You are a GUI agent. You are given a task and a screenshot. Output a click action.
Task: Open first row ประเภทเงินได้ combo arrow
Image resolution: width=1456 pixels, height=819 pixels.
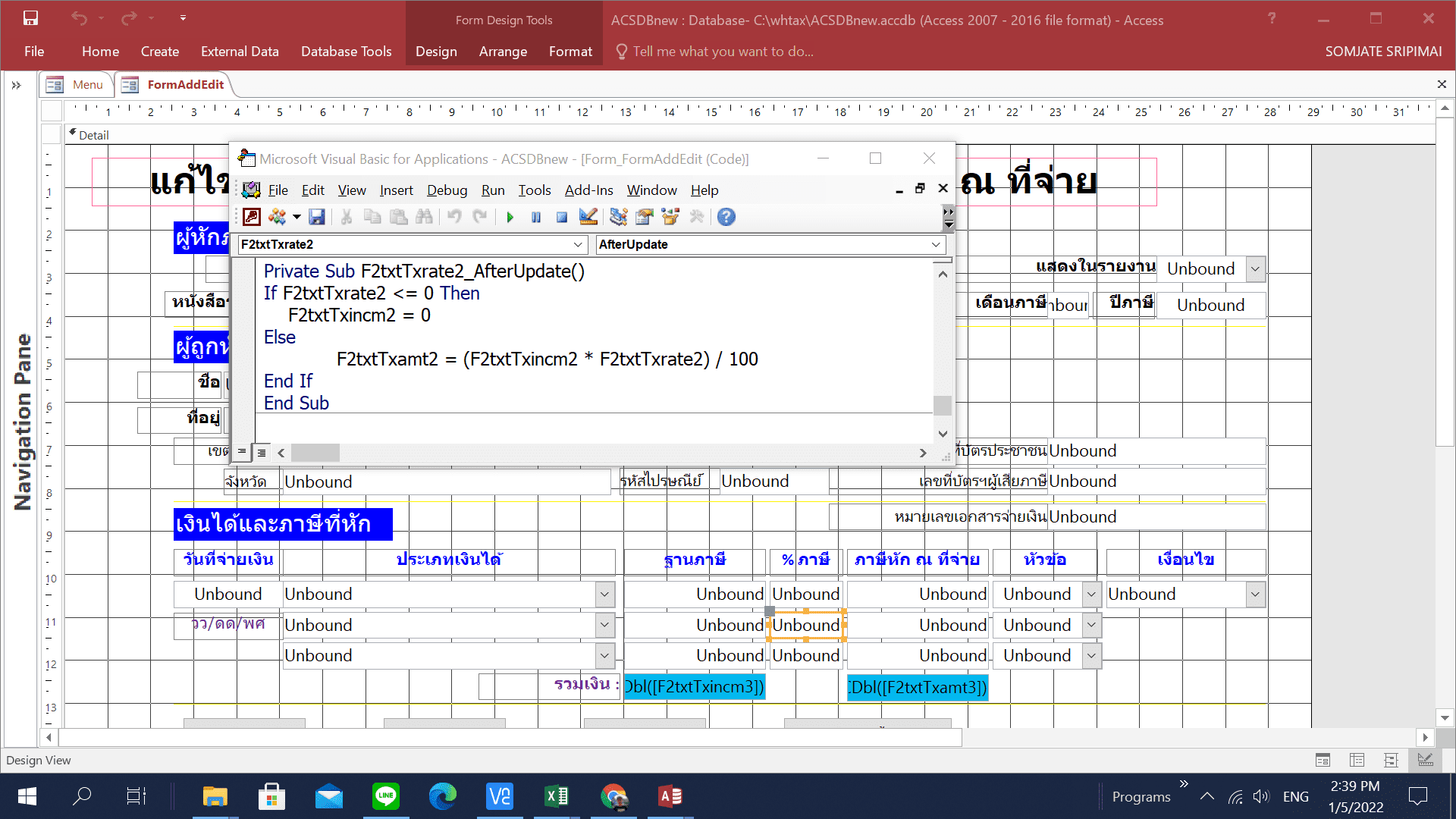[604, 594]
